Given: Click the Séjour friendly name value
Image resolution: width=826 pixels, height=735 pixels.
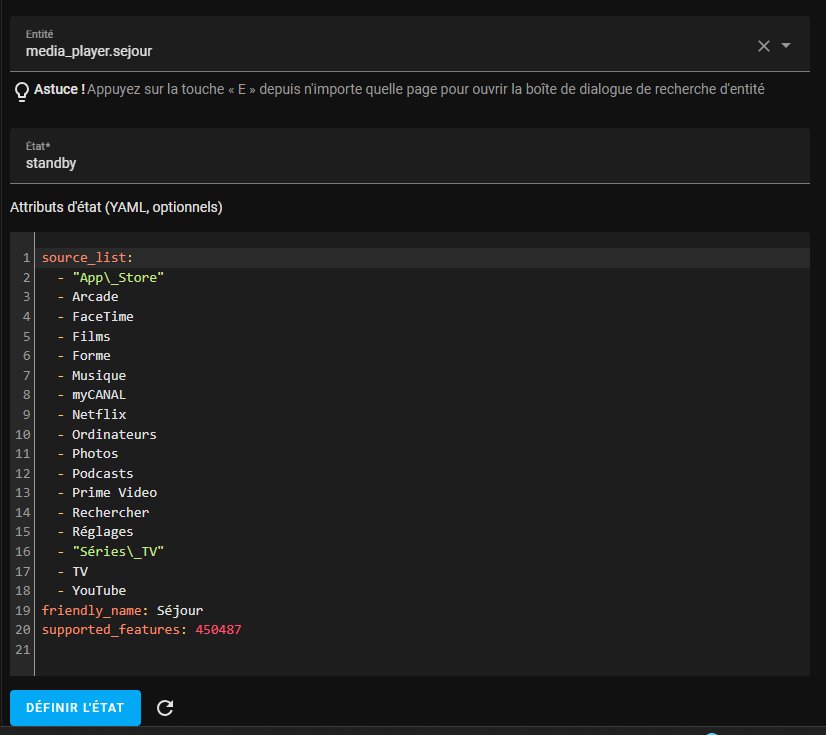Looking at the screenshot, I should (x=180, y=611).
